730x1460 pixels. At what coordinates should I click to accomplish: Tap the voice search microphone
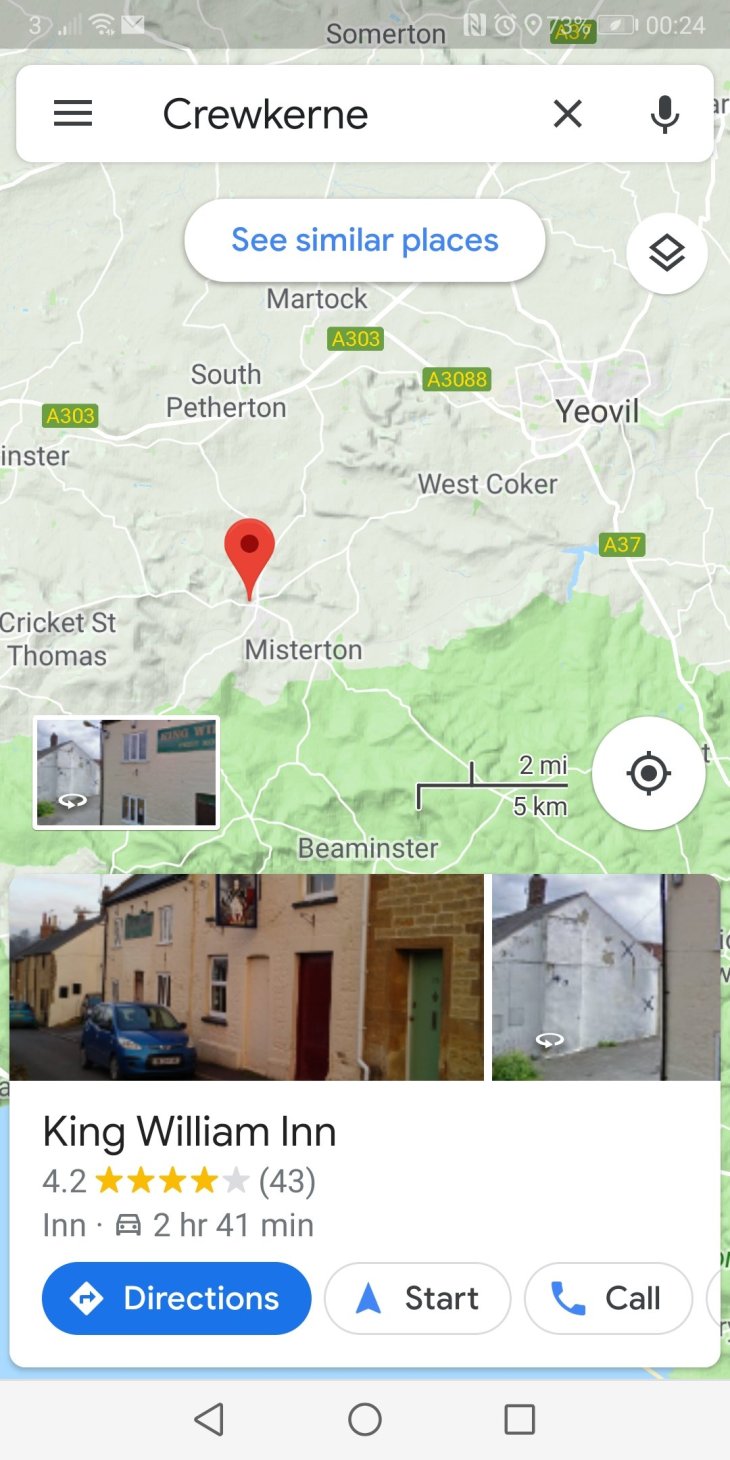click(664, 114)
